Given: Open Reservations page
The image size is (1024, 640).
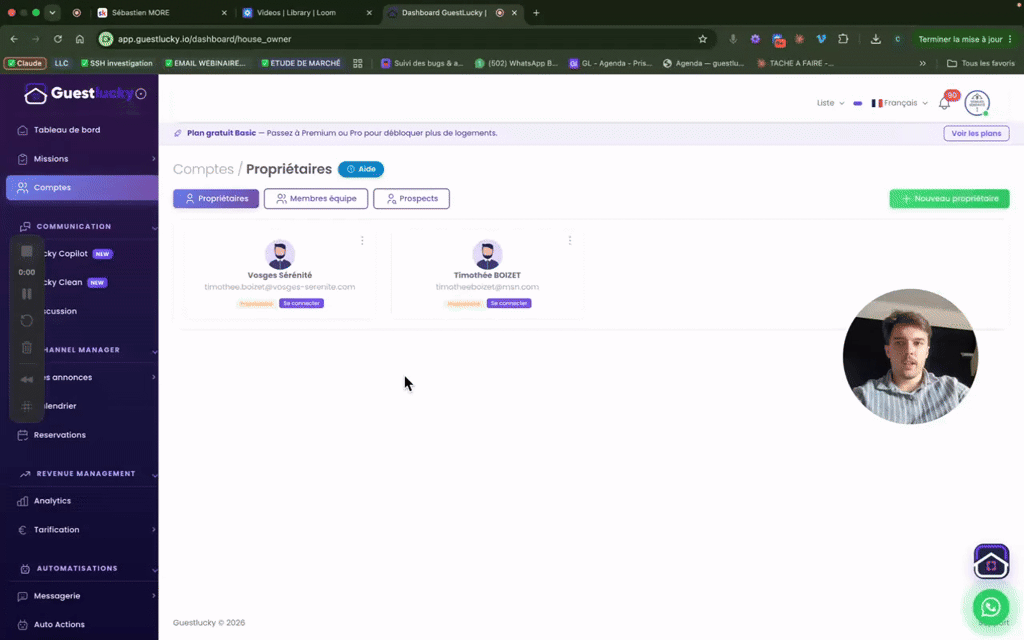Looking at the screenshot, I should [59, 435].
